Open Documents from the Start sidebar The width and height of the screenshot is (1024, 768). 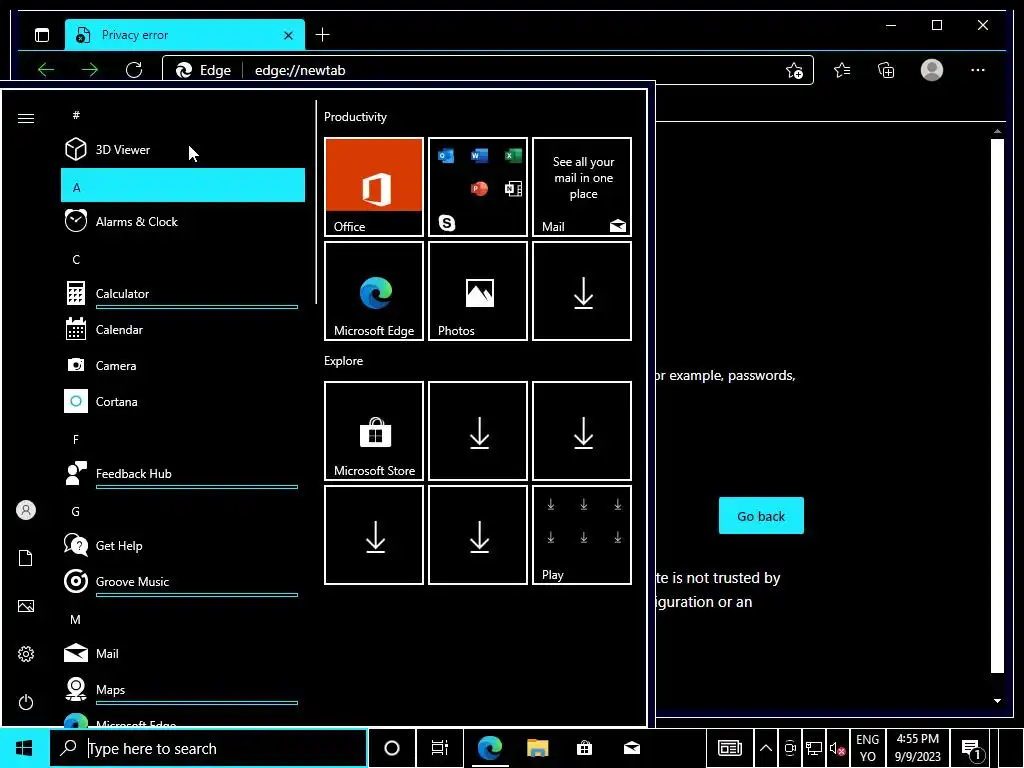26,558
